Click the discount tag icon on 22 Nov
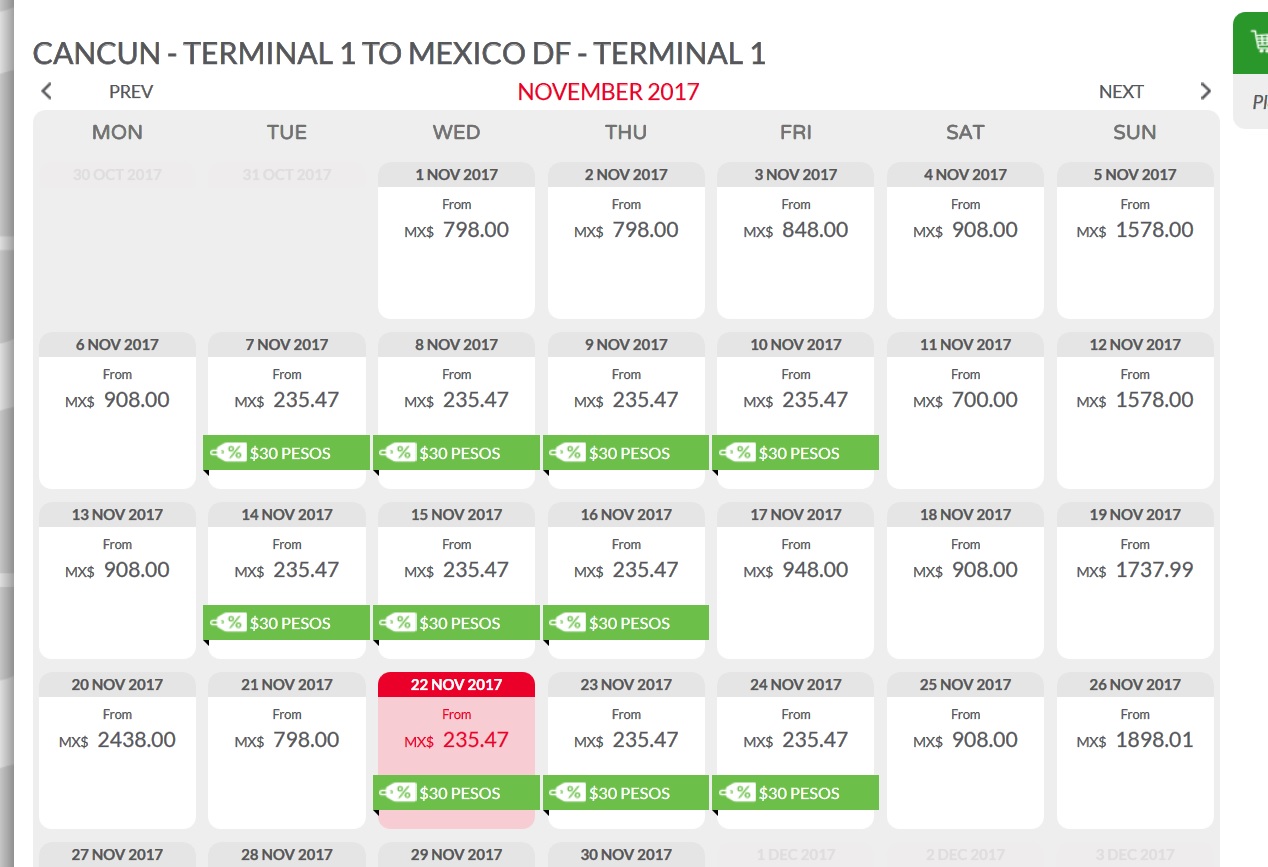This screenshot has height=867, width=1268. pyautogui.click(x=397, y=793)
